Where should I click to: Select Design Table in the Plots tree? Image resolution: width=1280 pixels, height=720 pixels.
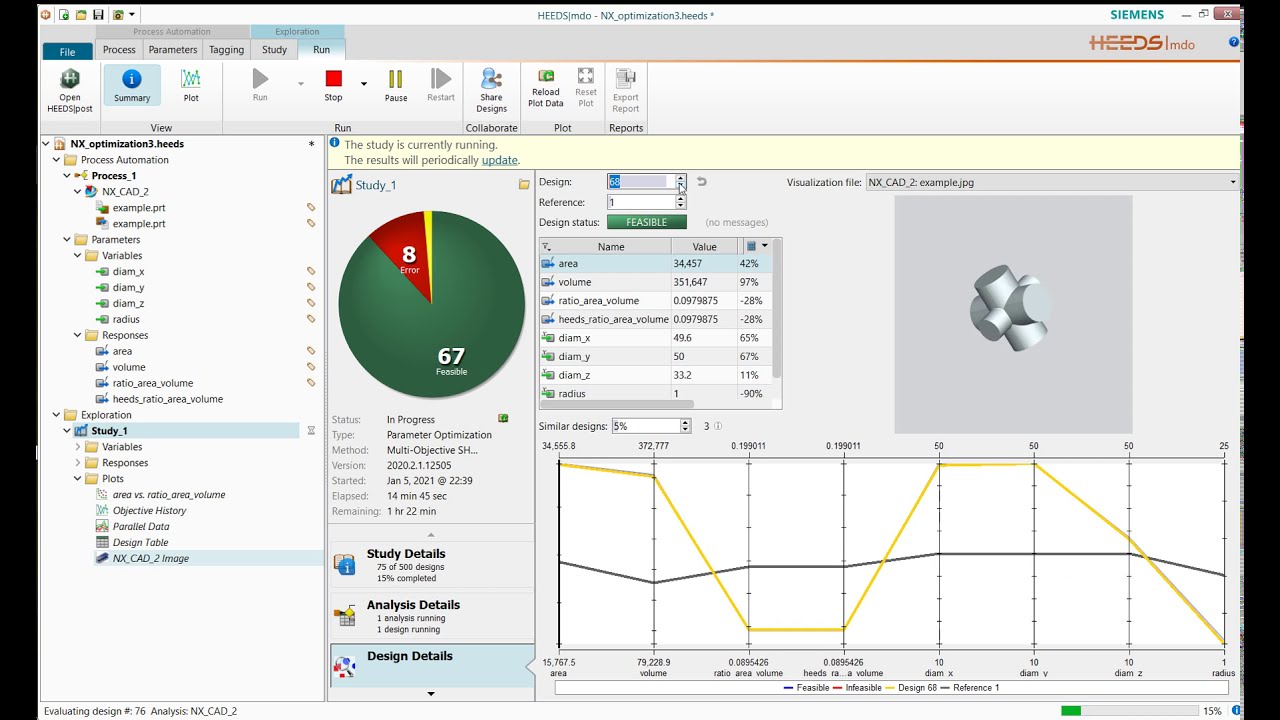140,542
